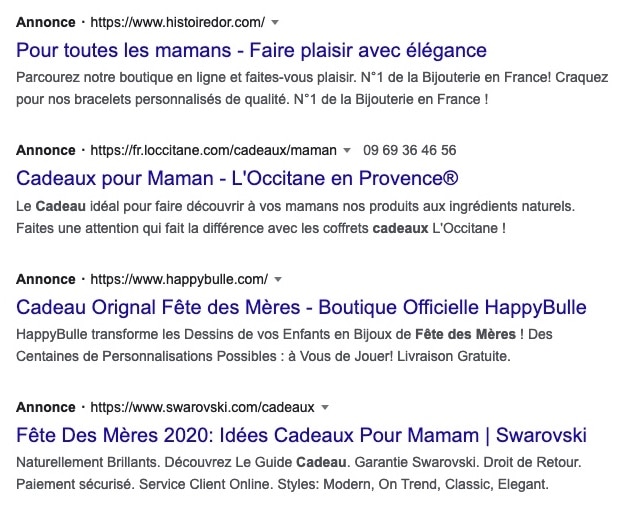Click the "Annonce" label on HappyBulle ad
Image resolution: width=624 pixels, height=509 pixels.
pos(46,278)
